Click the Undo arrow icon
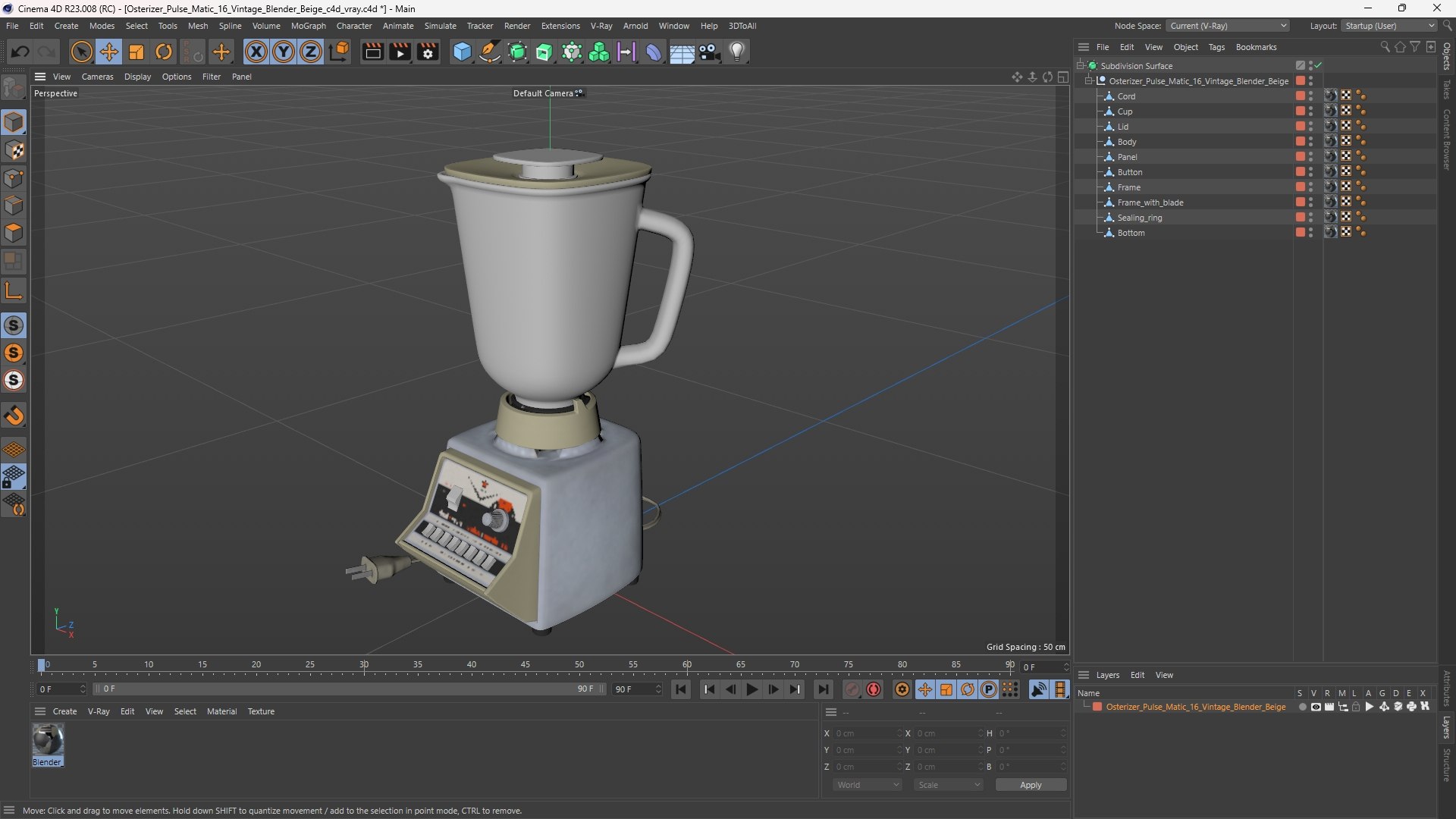The image size is (1456, 819). tap(20, 52)
